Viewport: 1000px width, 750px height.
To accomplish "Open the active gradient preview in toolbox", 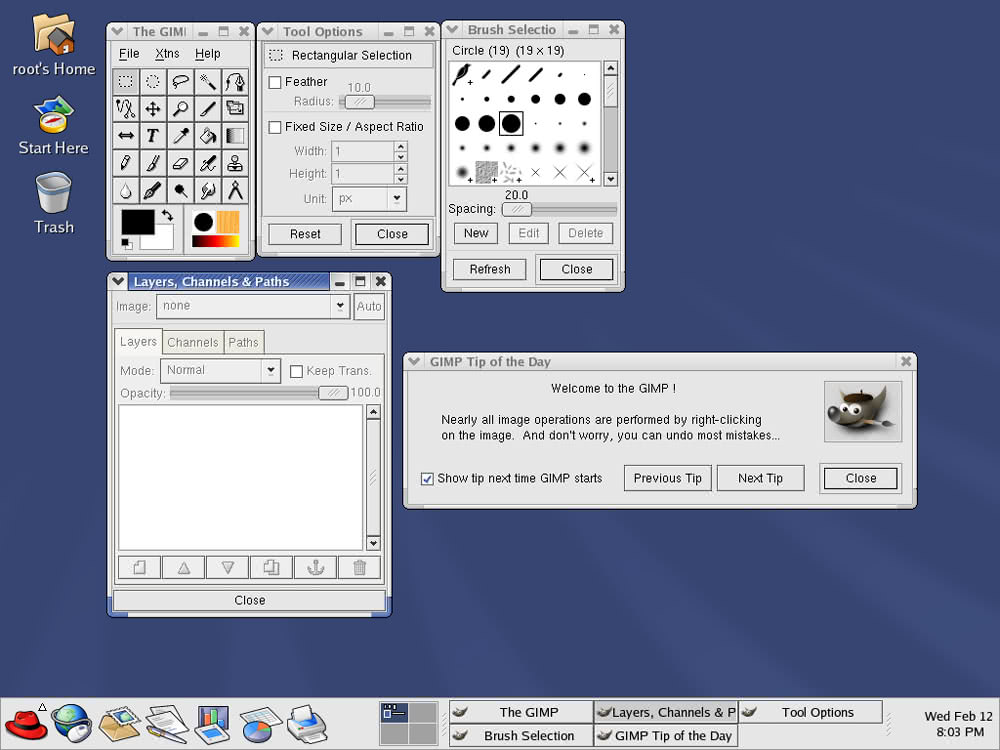I will point(216,241).
